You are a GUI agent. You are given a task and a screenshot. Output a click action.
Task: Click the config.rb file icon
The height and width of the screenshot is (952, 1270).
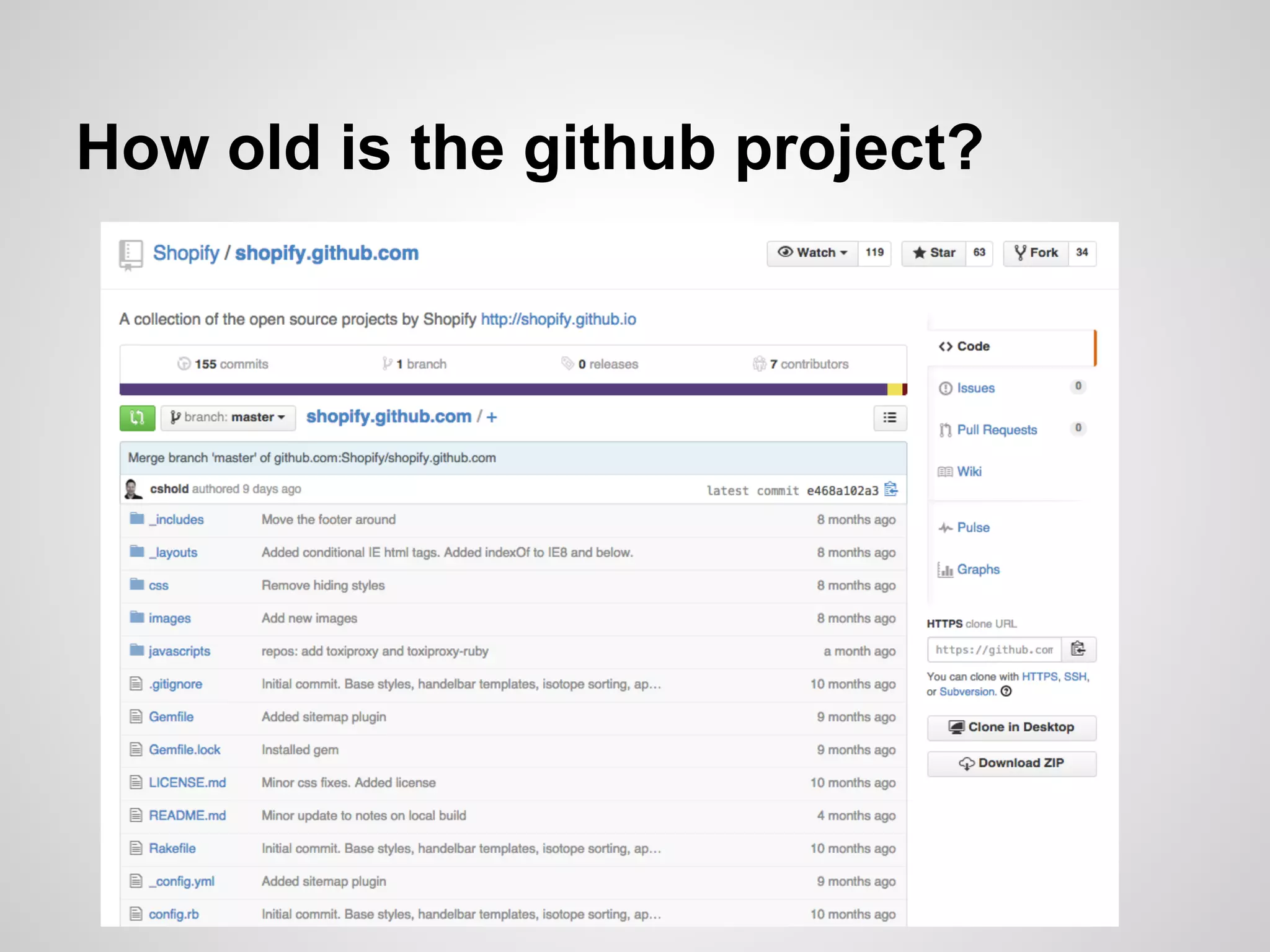(136, 914)
